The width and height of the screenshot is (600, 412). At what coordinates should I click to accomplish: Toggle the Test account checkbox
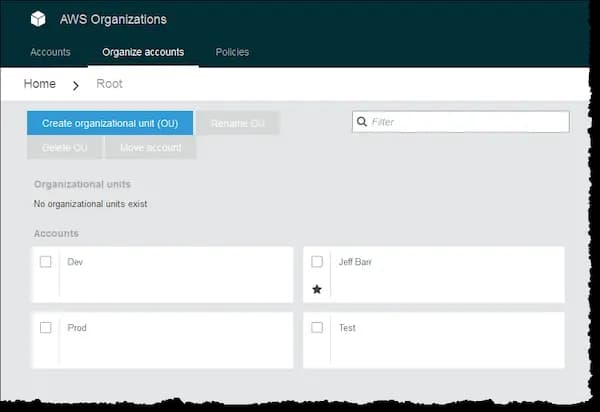pyautogui.click(x=317, y=327)
